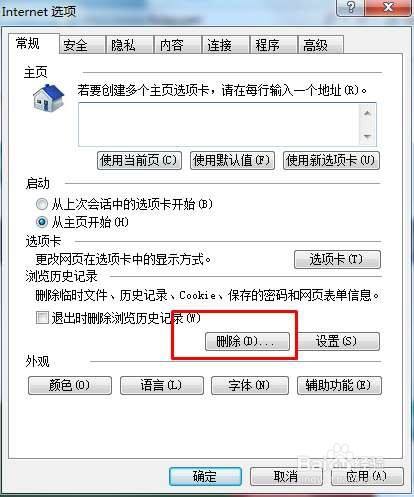
Task: Click home page list scroll up arrow
Action: 367,114
